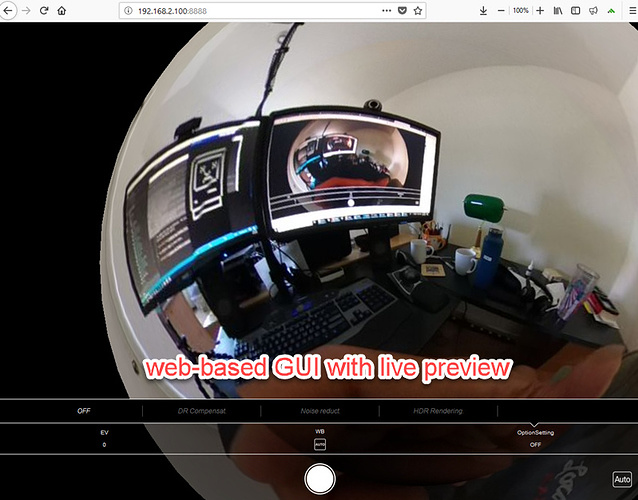Select the OFF option setting tab
The height and width of the screenshot is (500, 638).
point(83,411)
